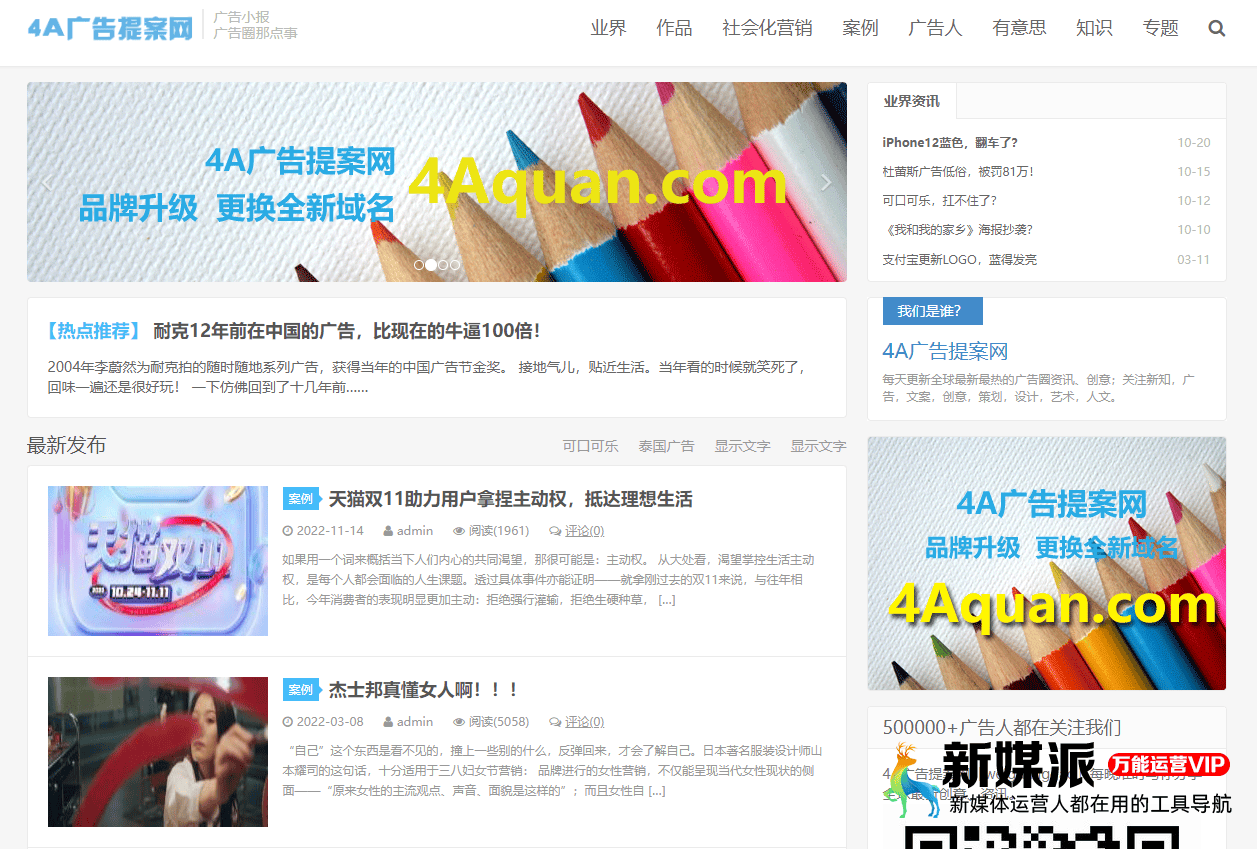Open comments link on 杰士邦 article
This screenshot has width=1257, height=849.
coord(584,722)
